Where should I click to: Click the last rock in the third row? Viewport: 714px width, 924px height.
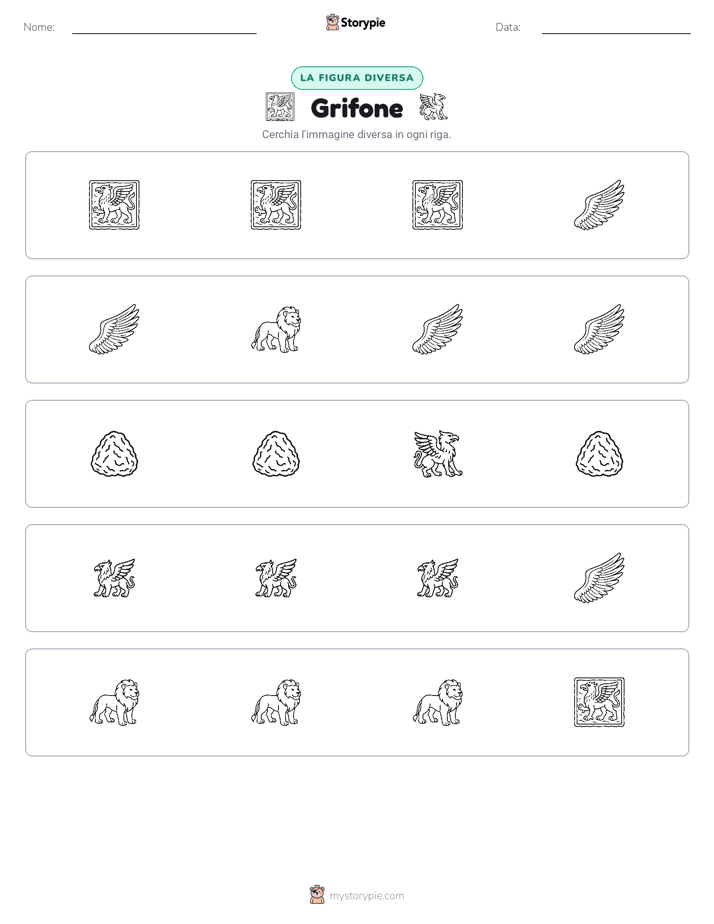pos(599,454)
